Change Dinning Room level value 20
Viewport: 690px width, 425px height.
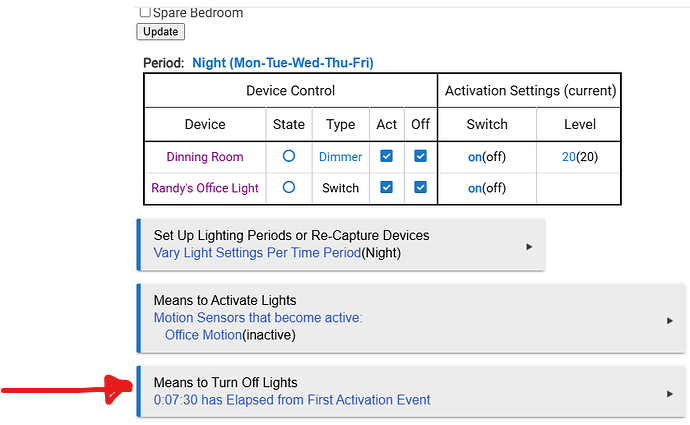pyautogui.click(x=570, y=157)
